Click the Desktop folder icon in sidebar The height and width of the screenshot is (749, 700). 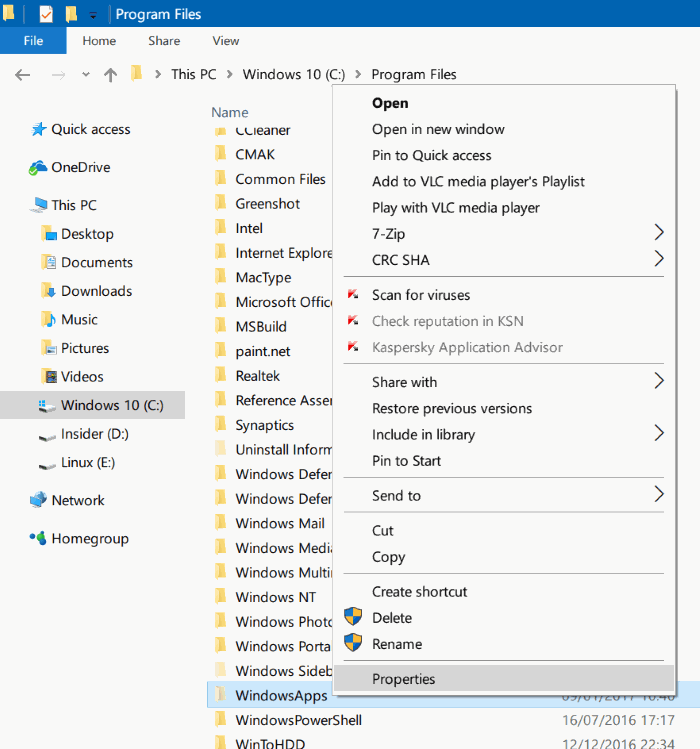point(49,234)
